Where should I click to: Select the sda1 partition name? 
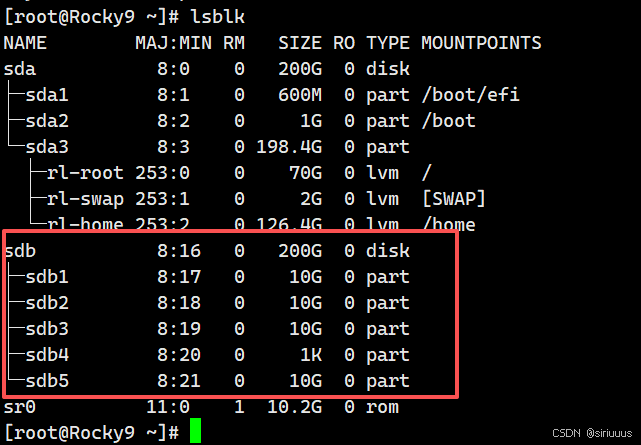pos(47,95)
